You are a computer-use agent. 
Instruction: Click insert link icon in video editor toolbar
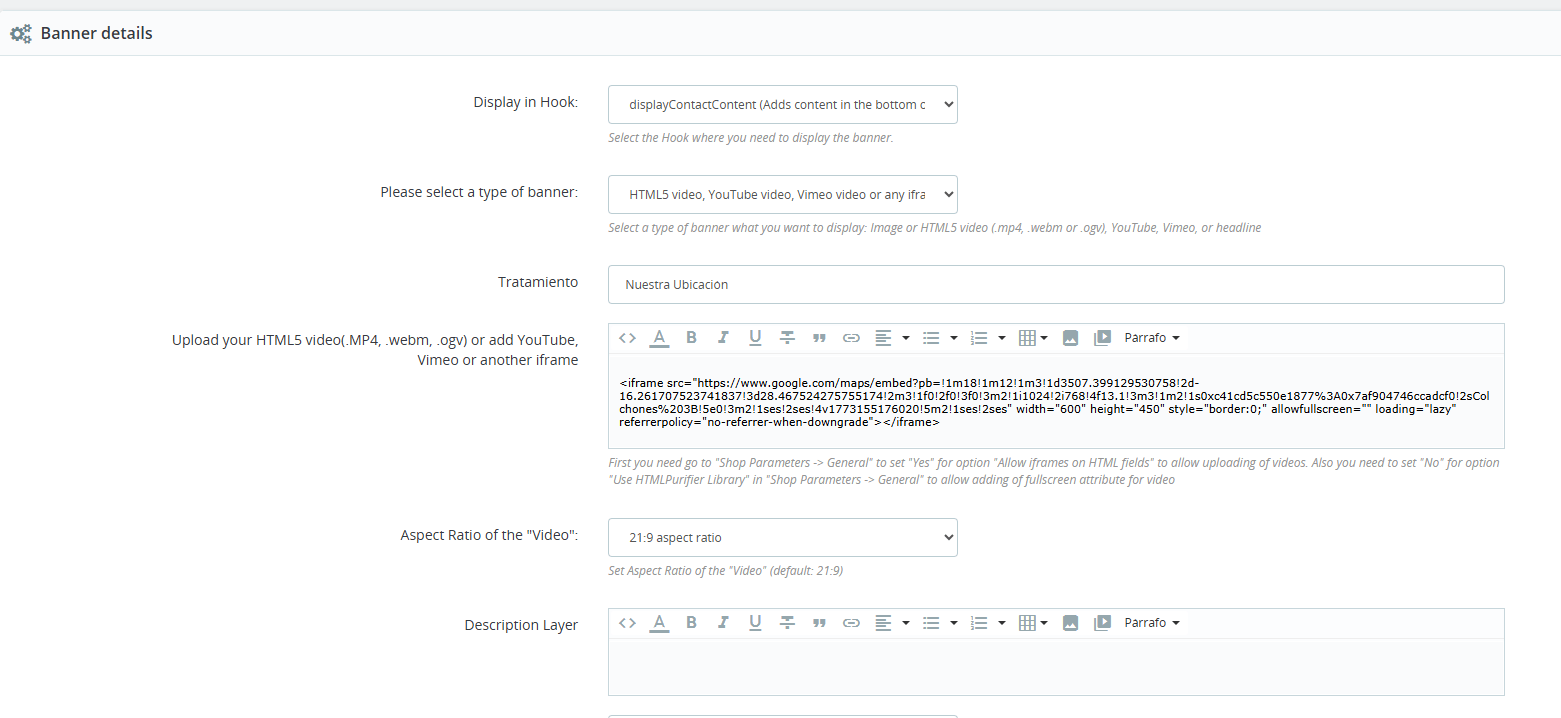[851, 338]
